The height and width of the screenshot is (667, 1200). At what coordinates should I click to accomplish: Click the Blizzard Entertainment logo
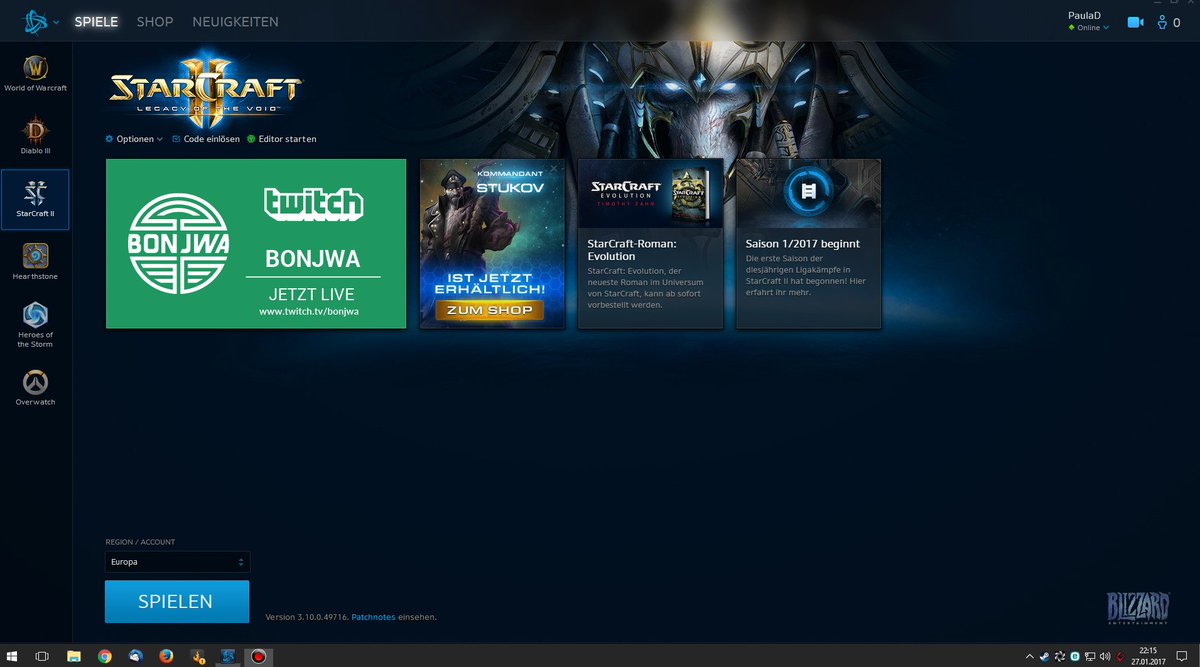click(1138, 609)
